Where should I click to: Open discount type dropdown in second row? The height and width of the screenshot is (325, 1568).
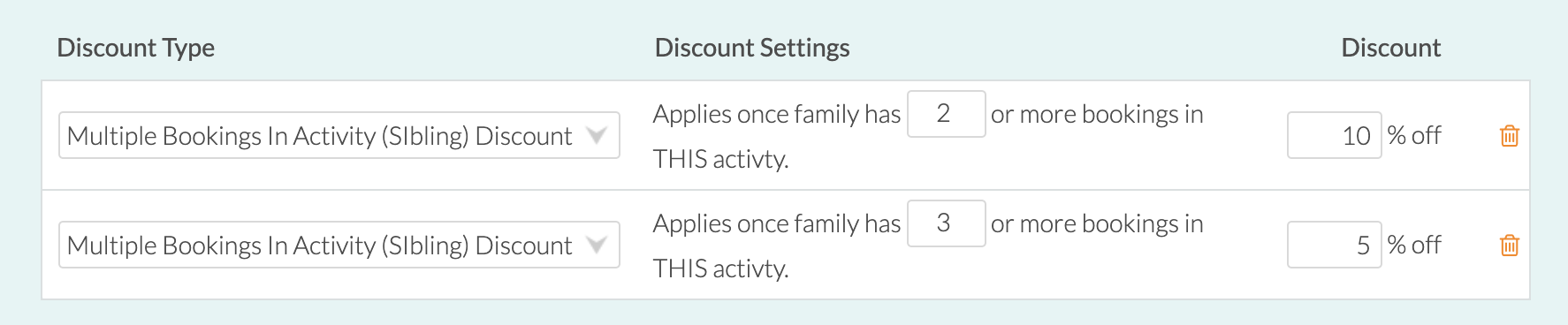tap(339, 245)
